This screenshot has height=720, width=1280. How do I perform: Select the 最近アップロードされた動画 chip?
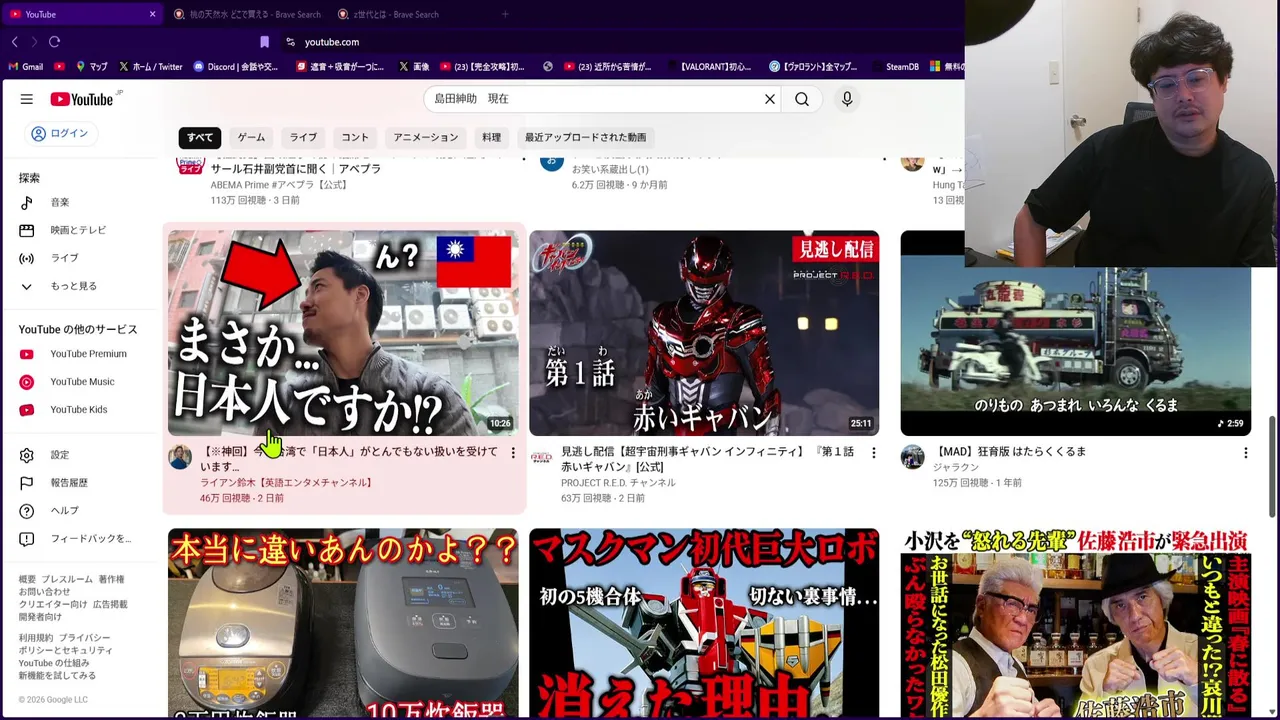[586, 138]
